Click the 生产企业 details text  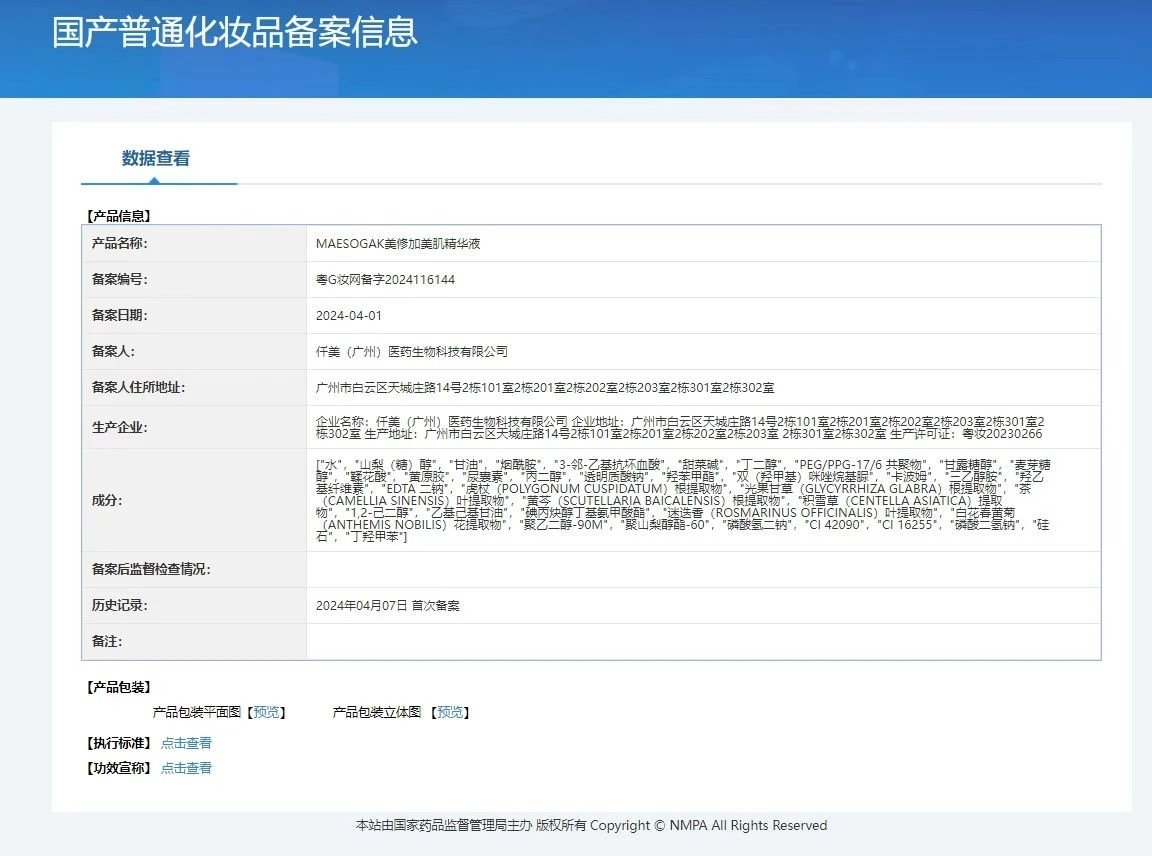(680, 428)
